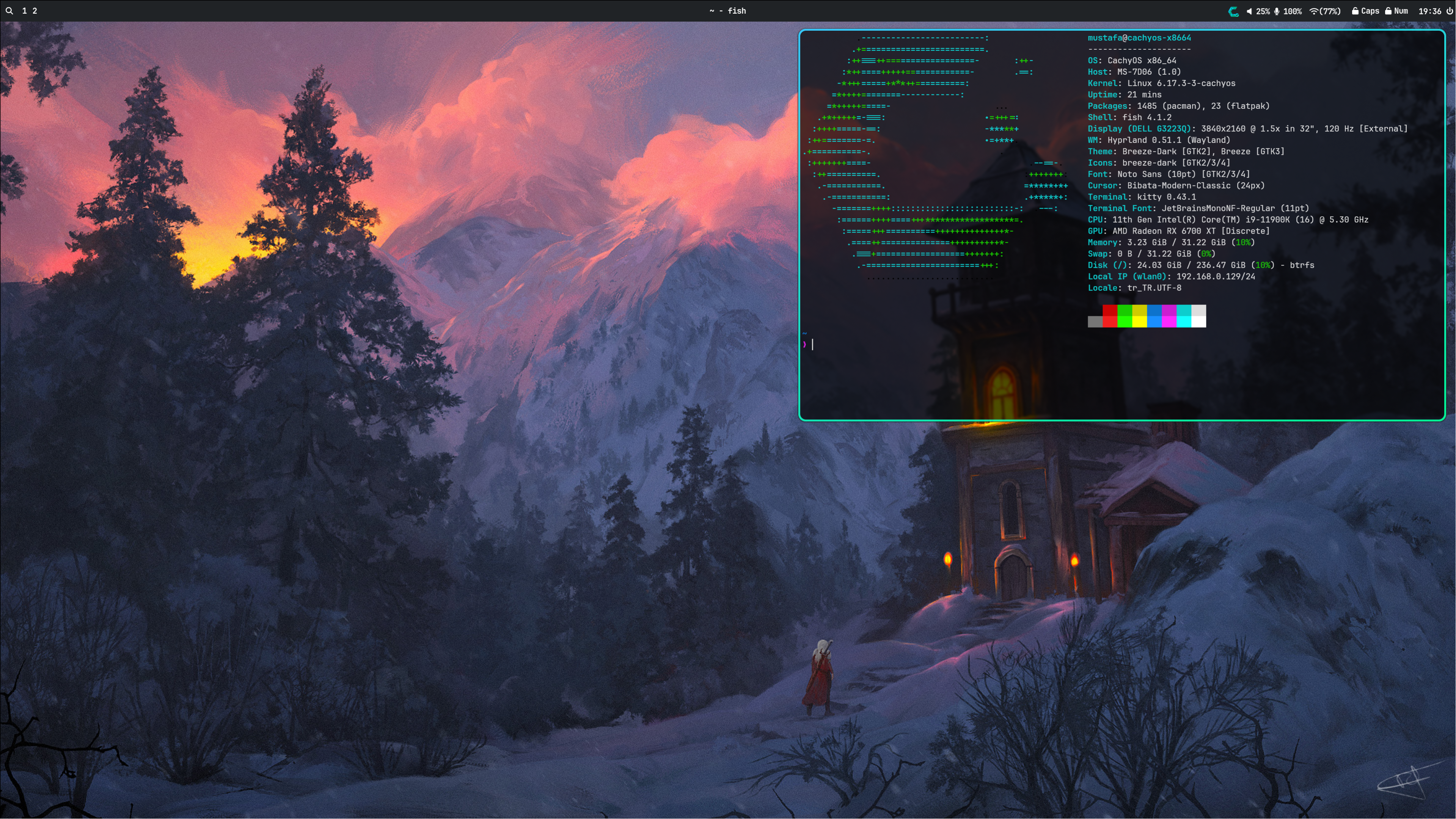Click the Disk (/): 24.03 GiB line
The width and height of the screenshot is (1456, 819).
[1200, 265]
